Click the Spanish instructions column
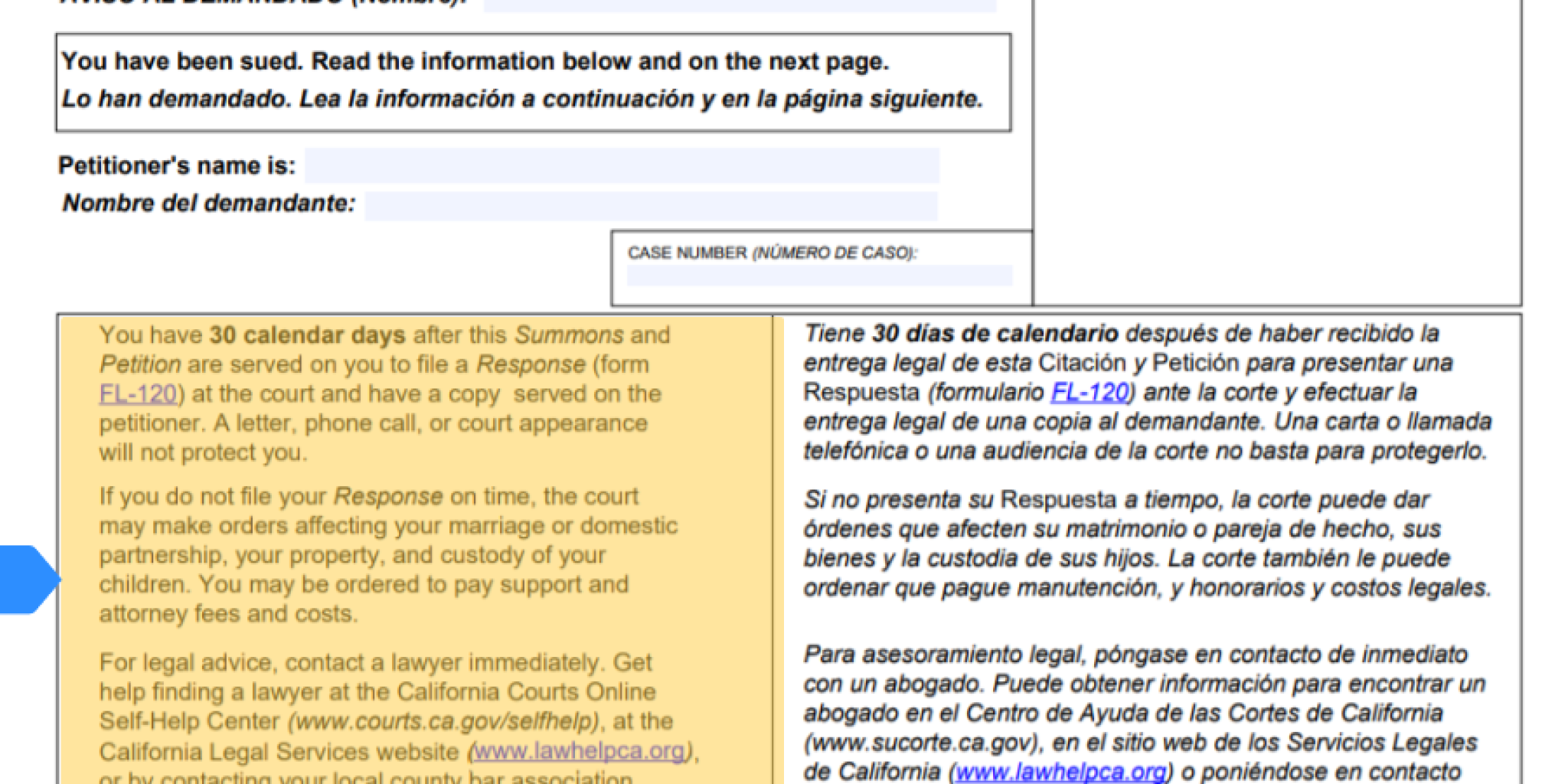Screen dimensions: 1568x784 pos(1148,536)
